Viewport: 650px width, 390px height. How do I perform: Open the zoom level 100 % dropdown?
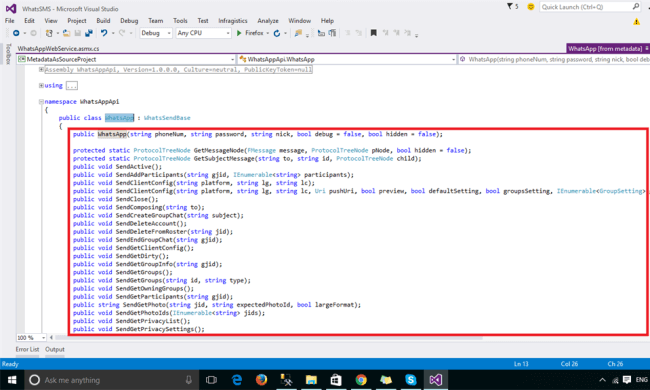[31, 338]
